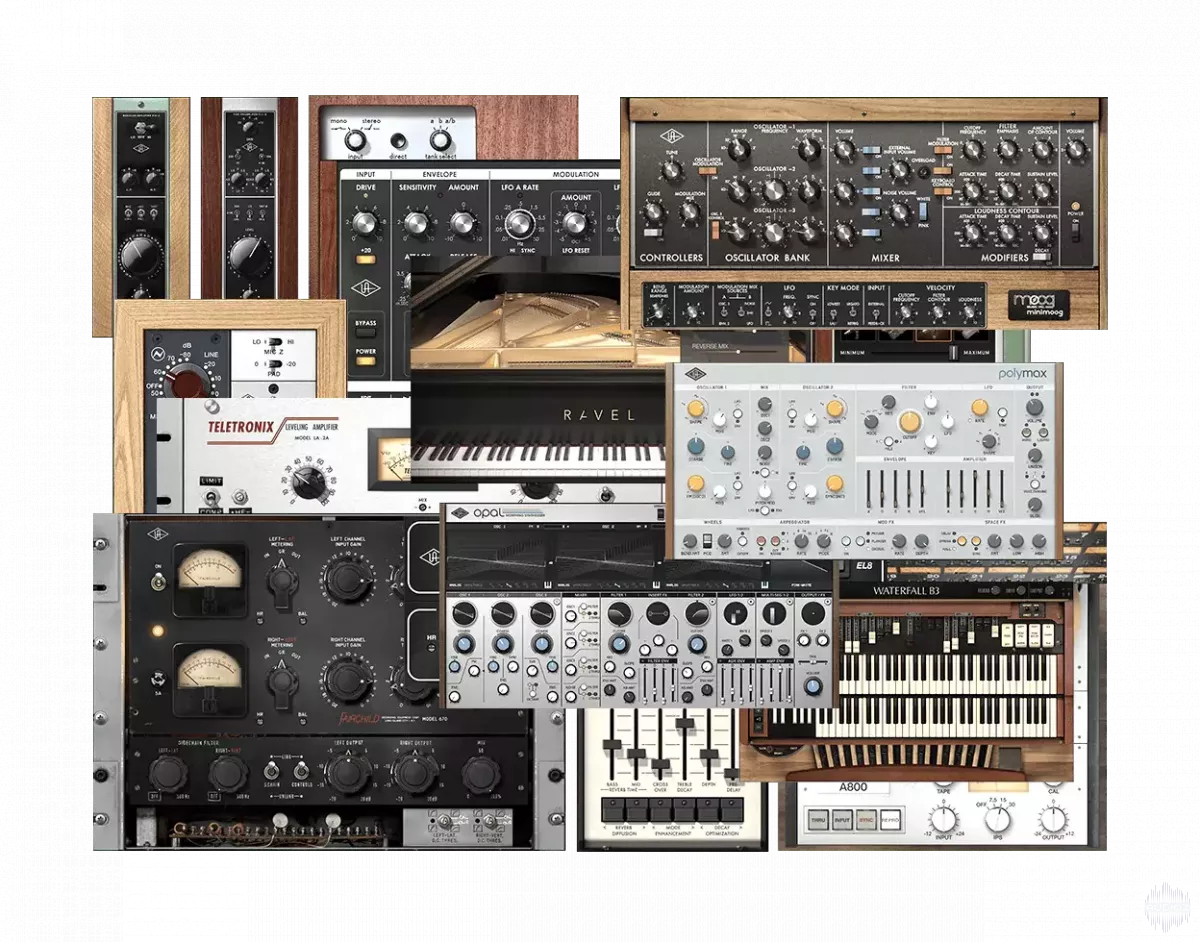Viewport: 1200px width, 942px height.
Task: Toggle the Fairchild Sidechain link switch
Action: [272, 770]
